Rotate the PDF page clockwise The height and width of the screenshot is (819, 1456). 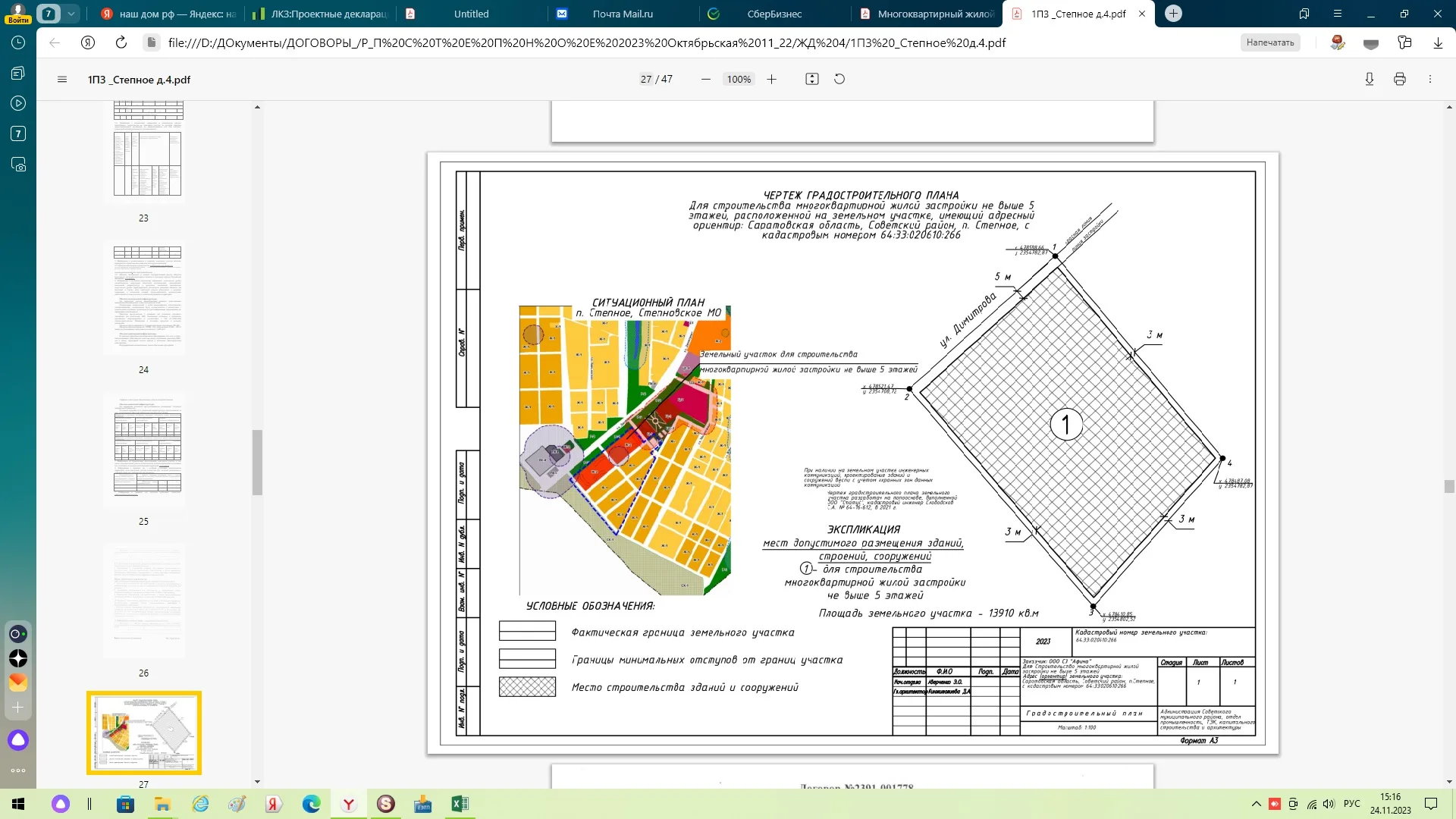tap(839, 80)
